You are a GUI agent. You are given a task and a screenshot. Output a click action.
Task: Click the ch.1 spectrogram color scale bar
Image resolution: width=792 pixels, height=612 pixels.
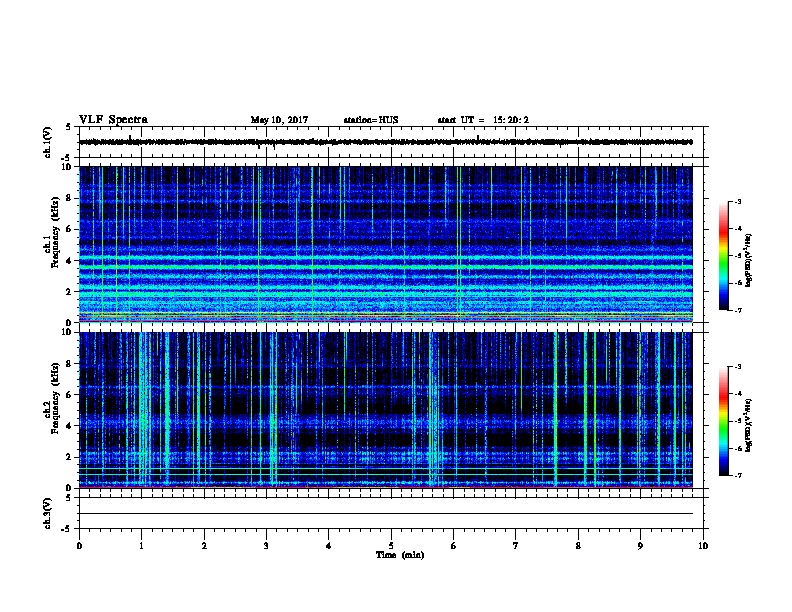coord(723,256)
